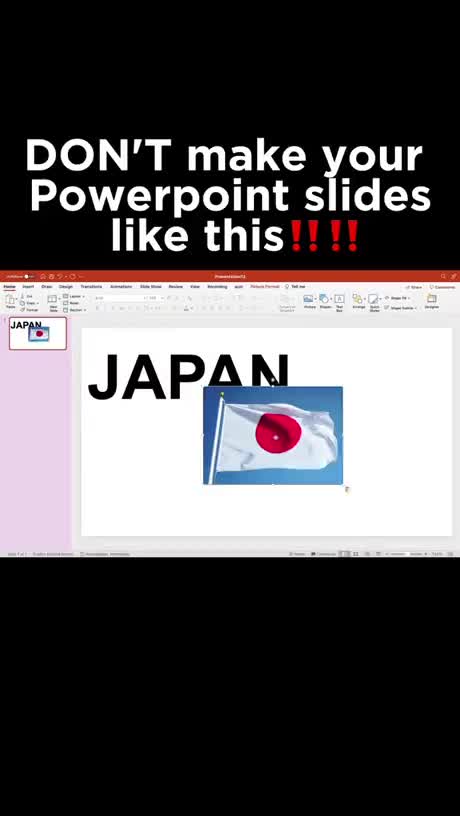Open the Shape Fill dropdown
460x816 pixels.
pos(398,298)
